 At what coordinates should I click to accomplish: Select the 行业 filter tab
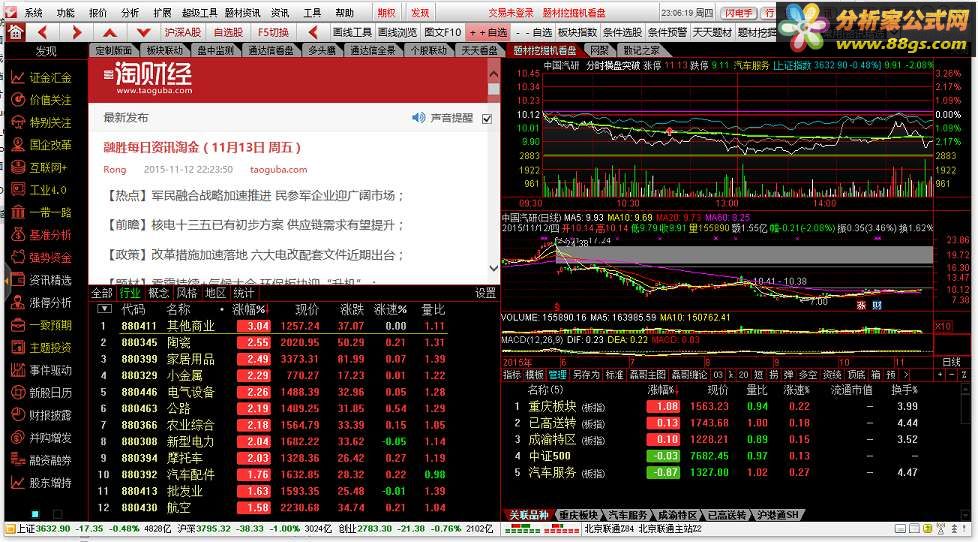coord(130,293)
